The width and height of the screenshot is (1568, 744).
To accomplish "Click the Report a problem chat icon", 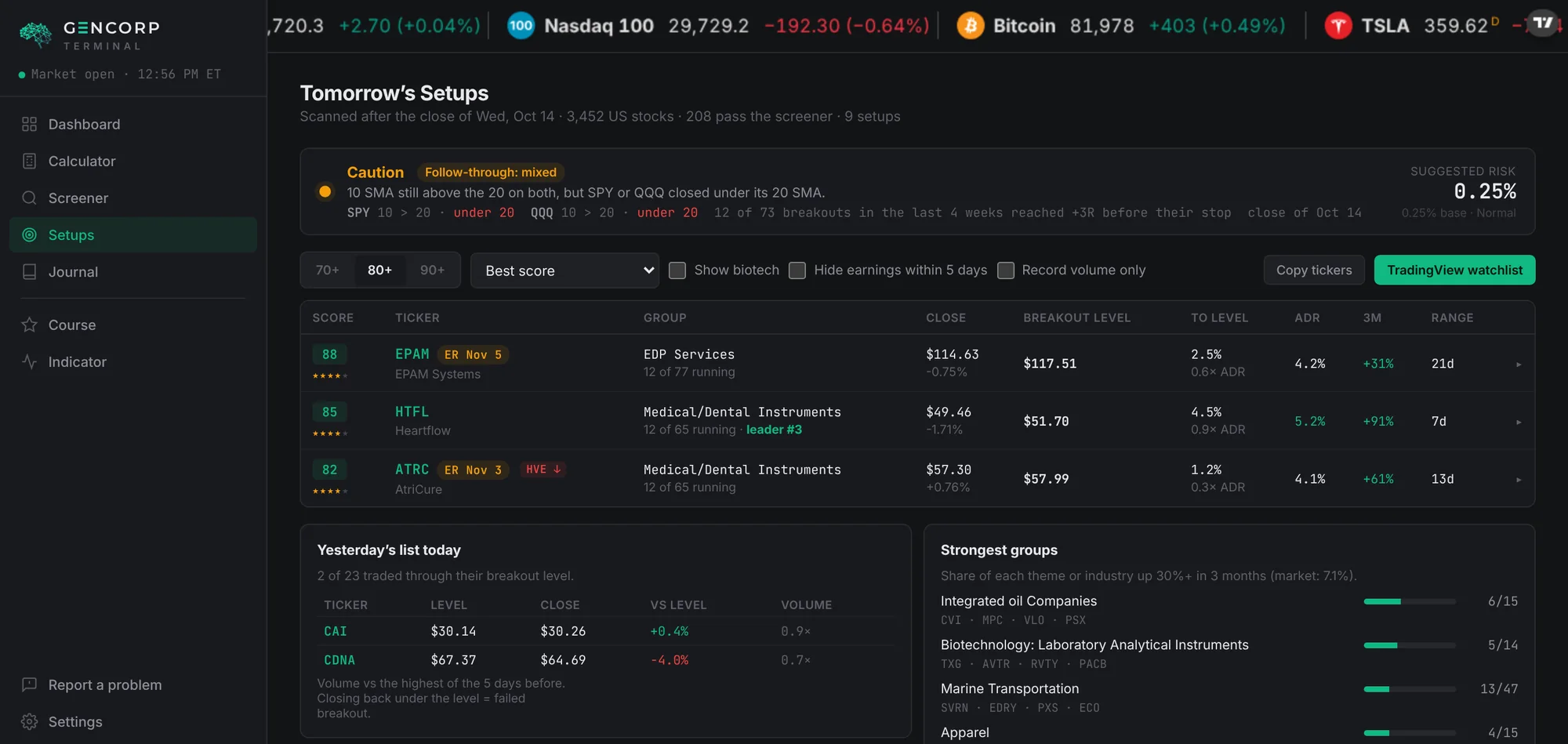I will pos(29,684).
